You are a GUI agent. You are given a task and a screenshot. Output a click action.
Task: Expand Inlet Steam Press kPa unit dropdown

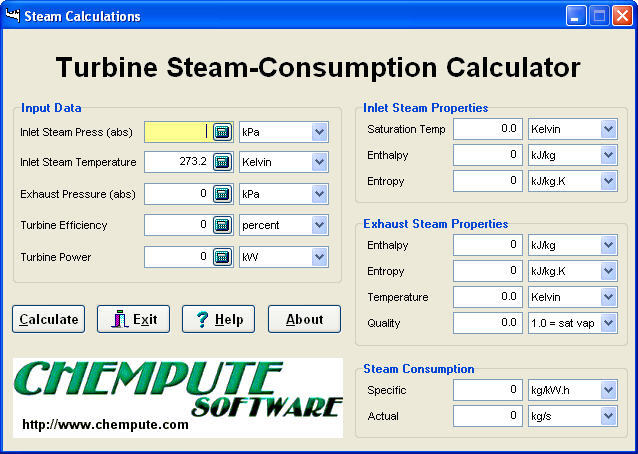(x=319, y=132)
